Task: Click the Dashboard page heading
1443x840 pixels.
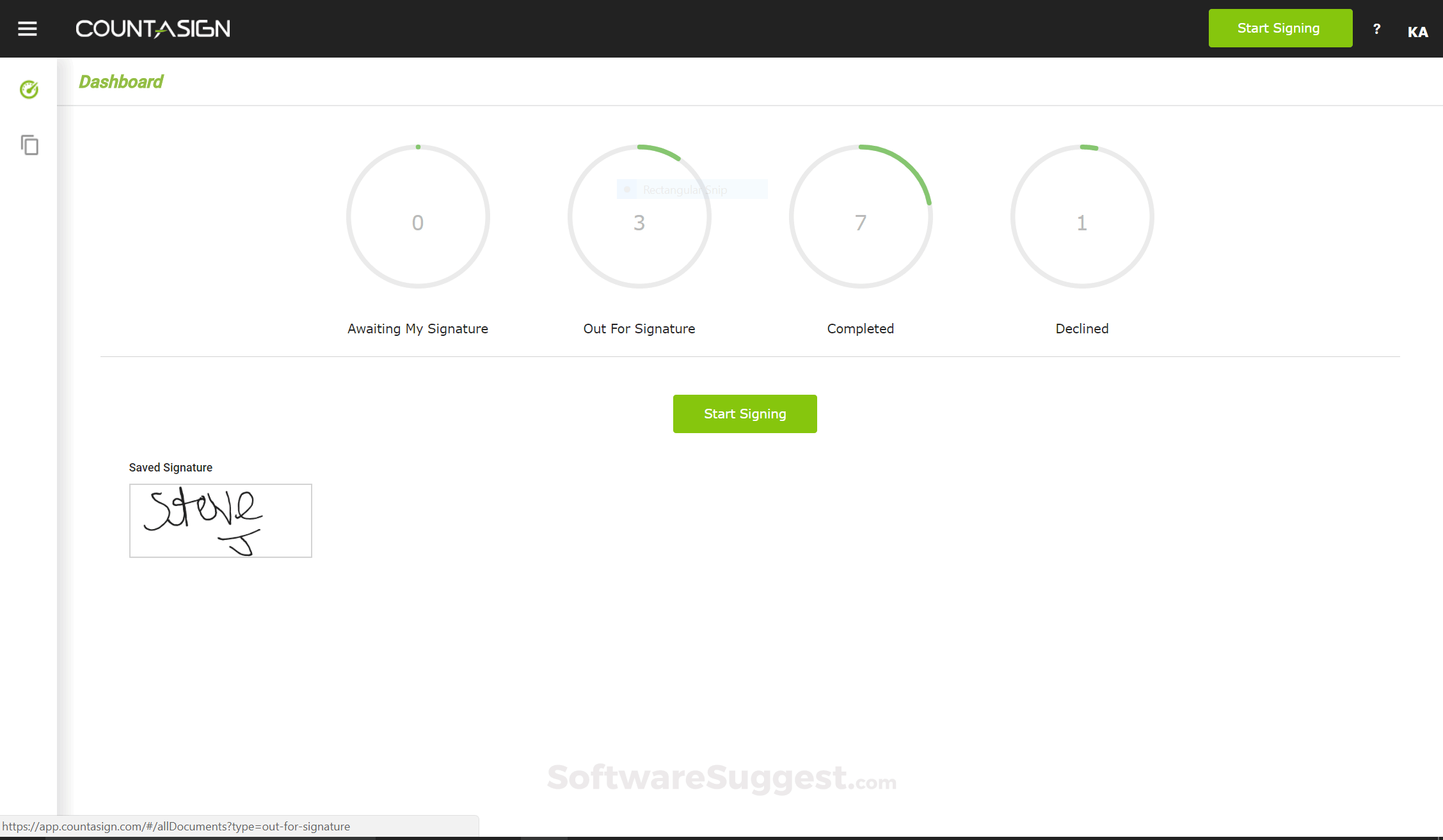Action: click(121, 82)
